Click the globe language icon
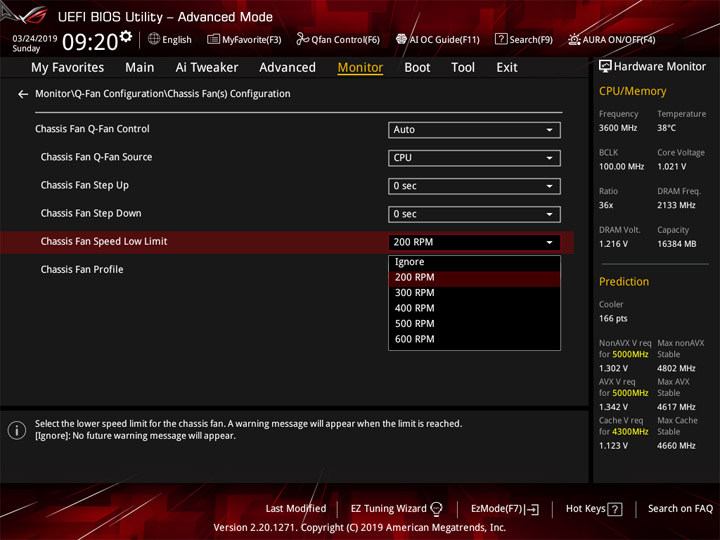The image size is (720, 540). [x=154, y=39]
